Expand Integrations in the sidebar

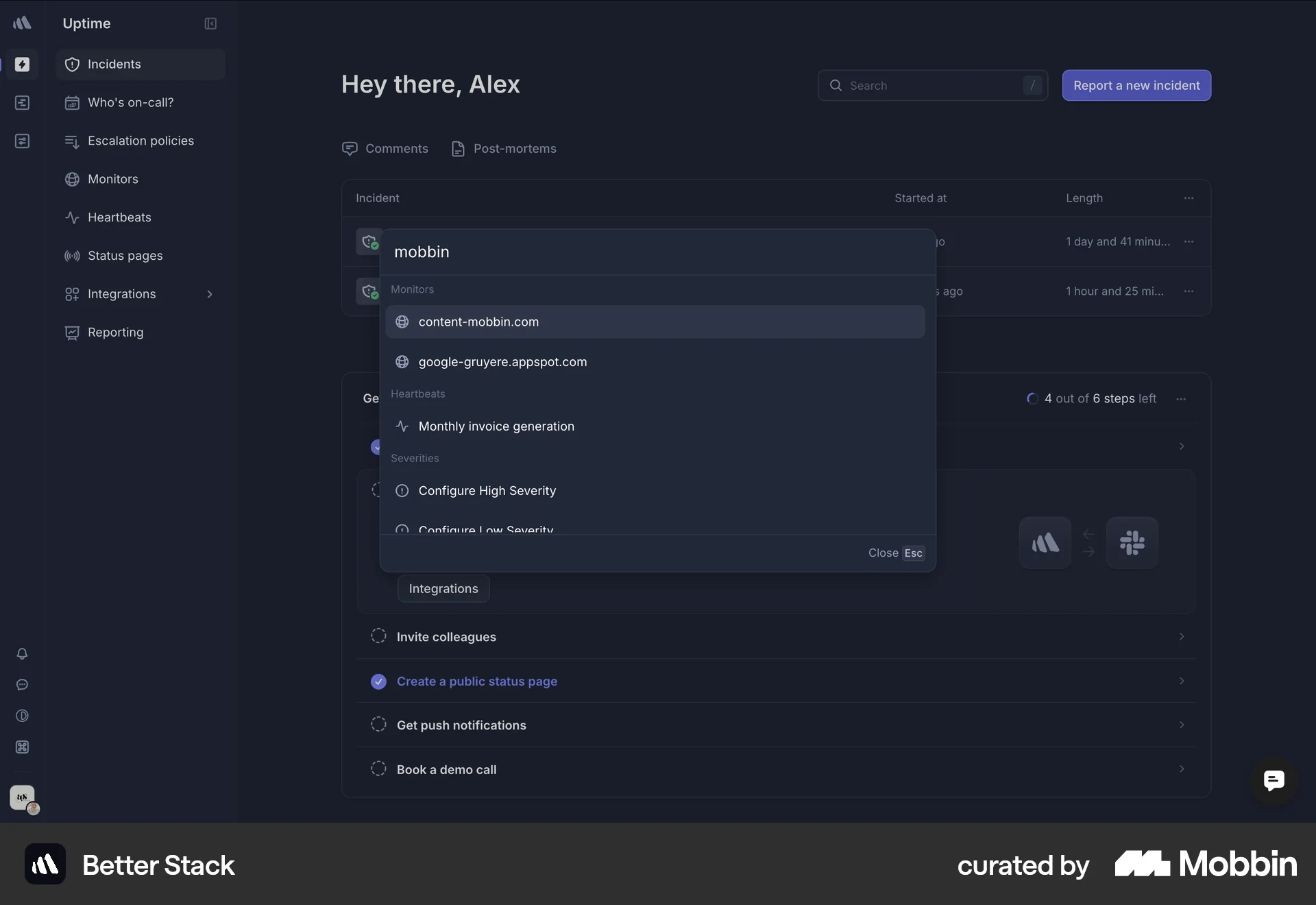pyautogui.click(x=210, y=294)
